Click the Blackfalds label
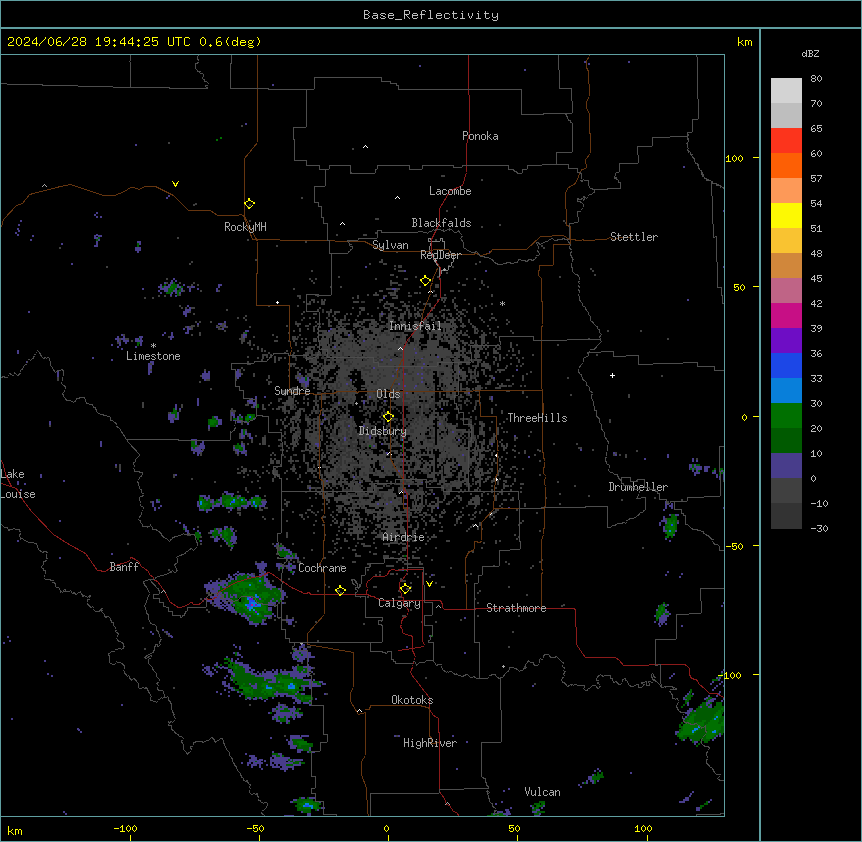 (441, 223)
